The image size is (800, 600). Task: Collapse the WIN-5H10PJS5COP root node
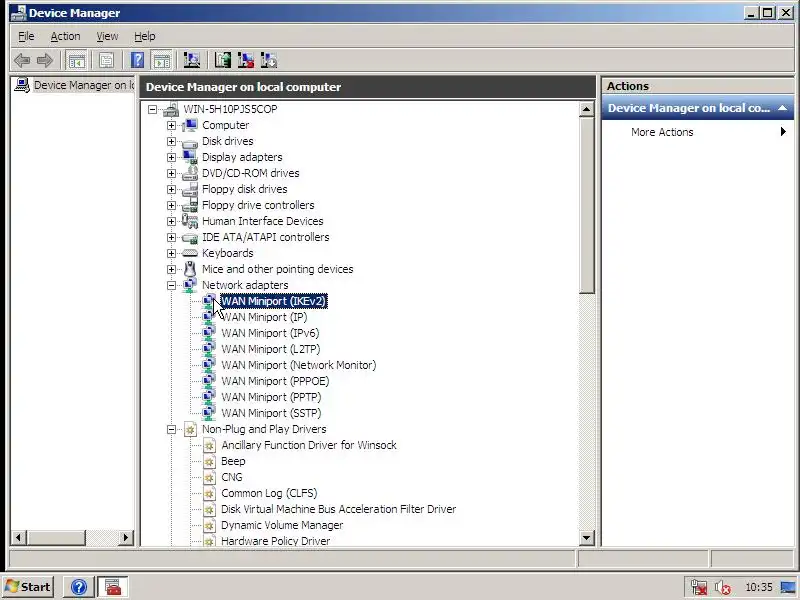click(152, 109)
